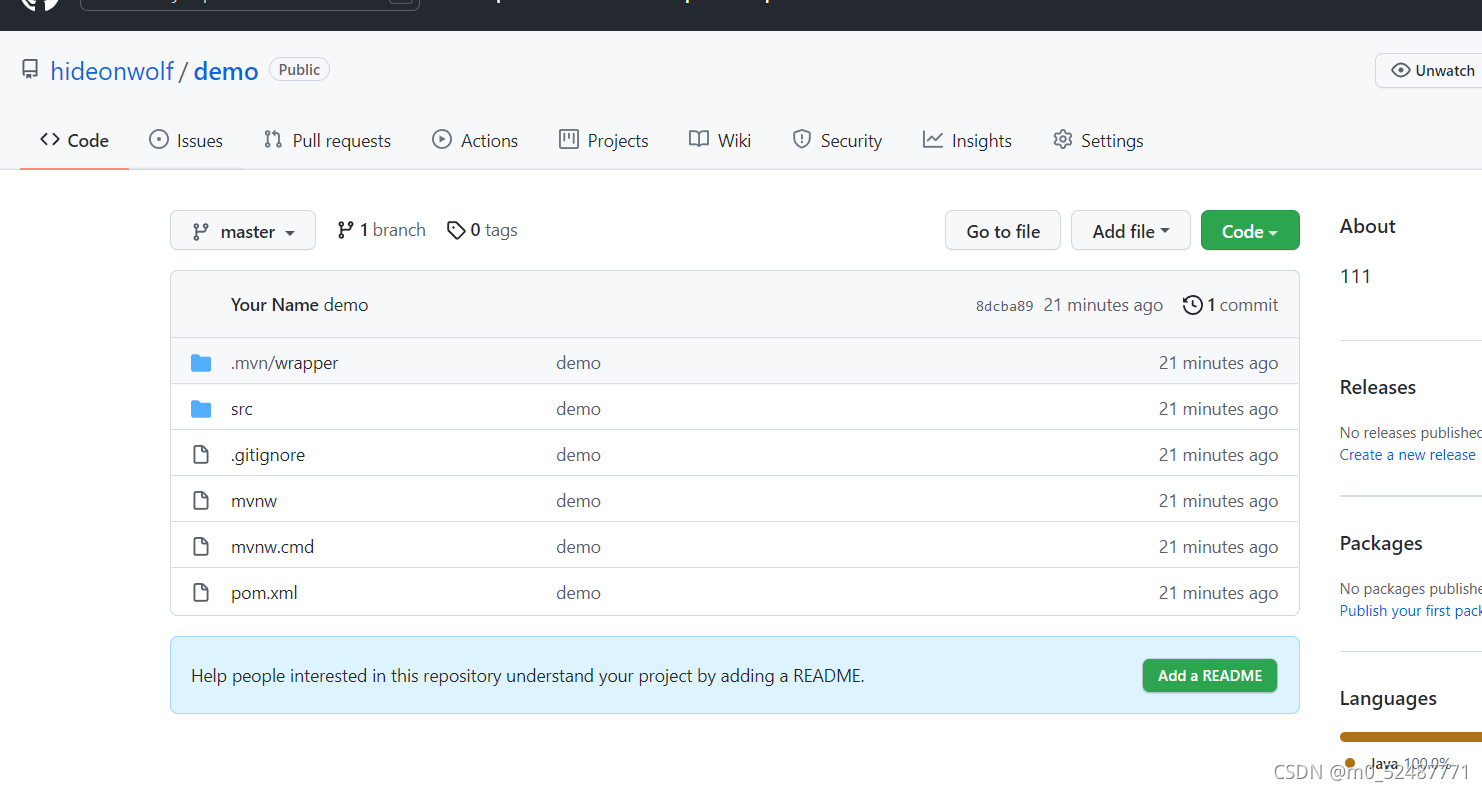The image size is (1482, 792).
Task: View the Insights tab
Action: tap(967, 141)
